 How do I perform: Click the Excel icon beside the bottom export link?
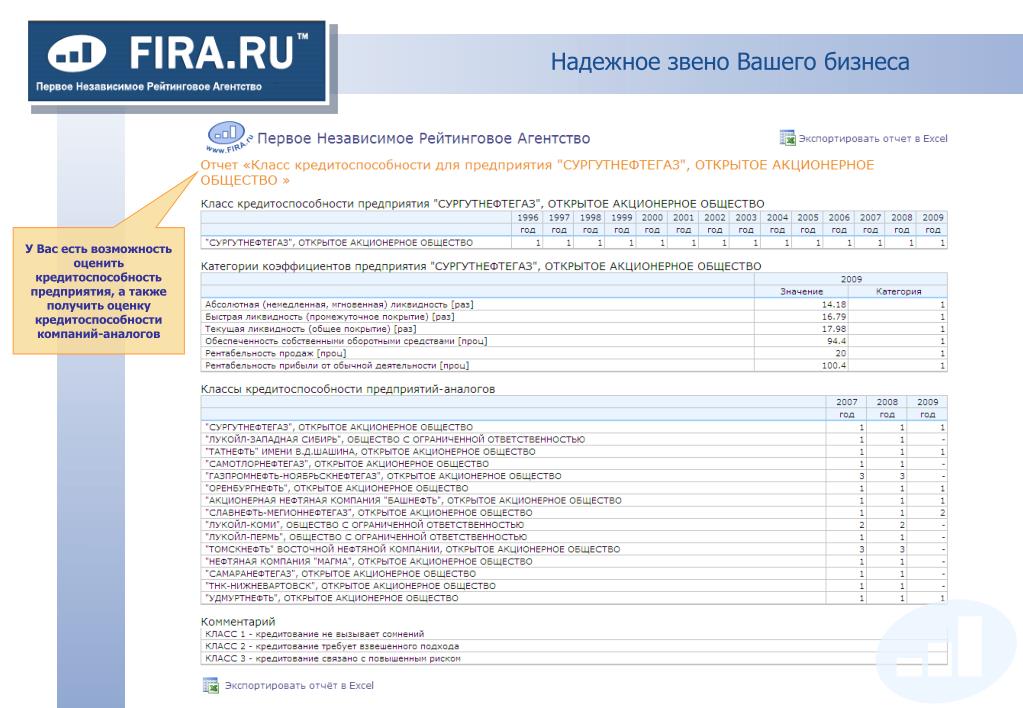click(x=210, y=685)
